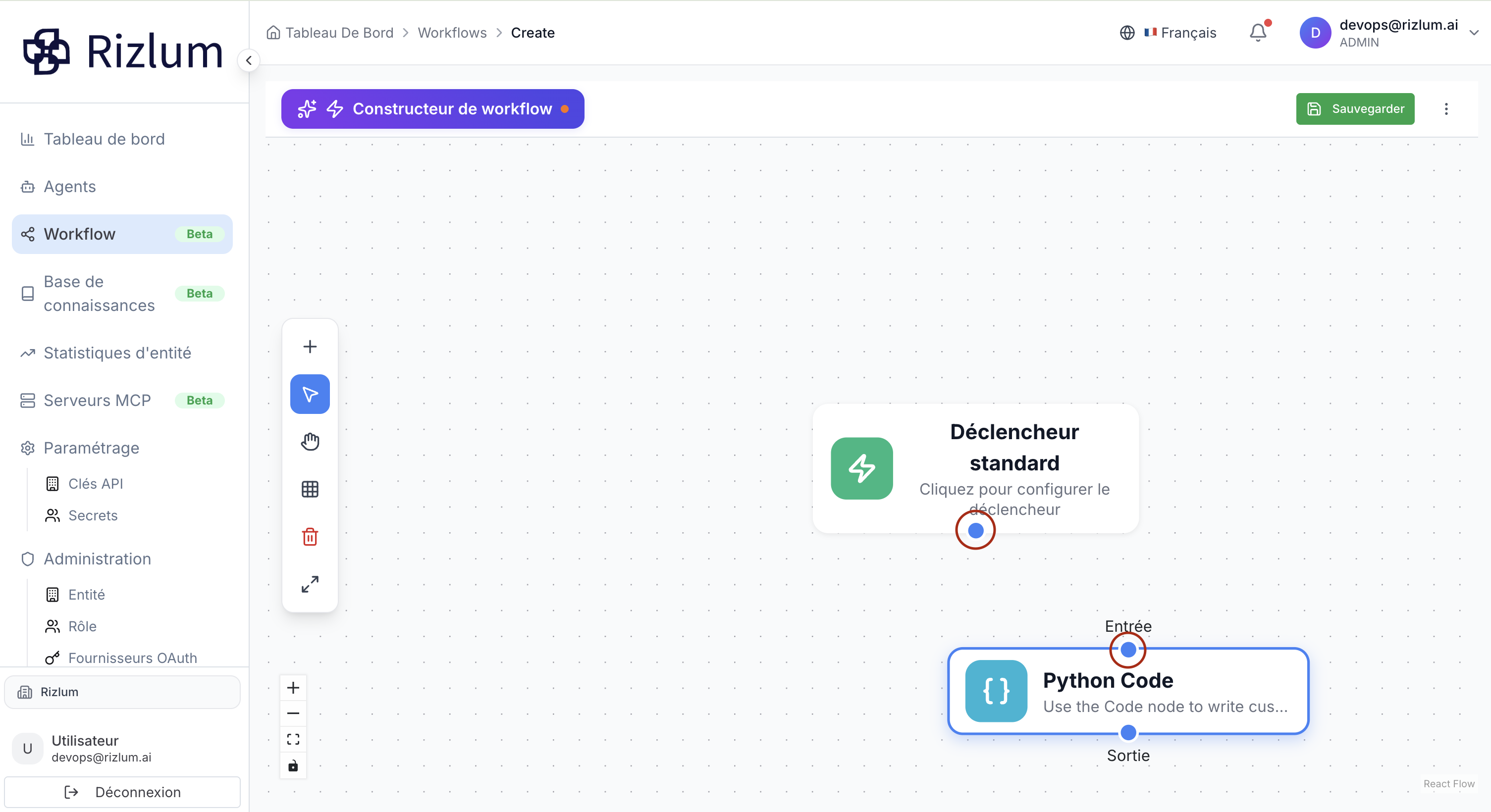Expand the Paramétrage section
Image resolution: width=1491 pixels, height=812 pixels.
coord(122,448)
